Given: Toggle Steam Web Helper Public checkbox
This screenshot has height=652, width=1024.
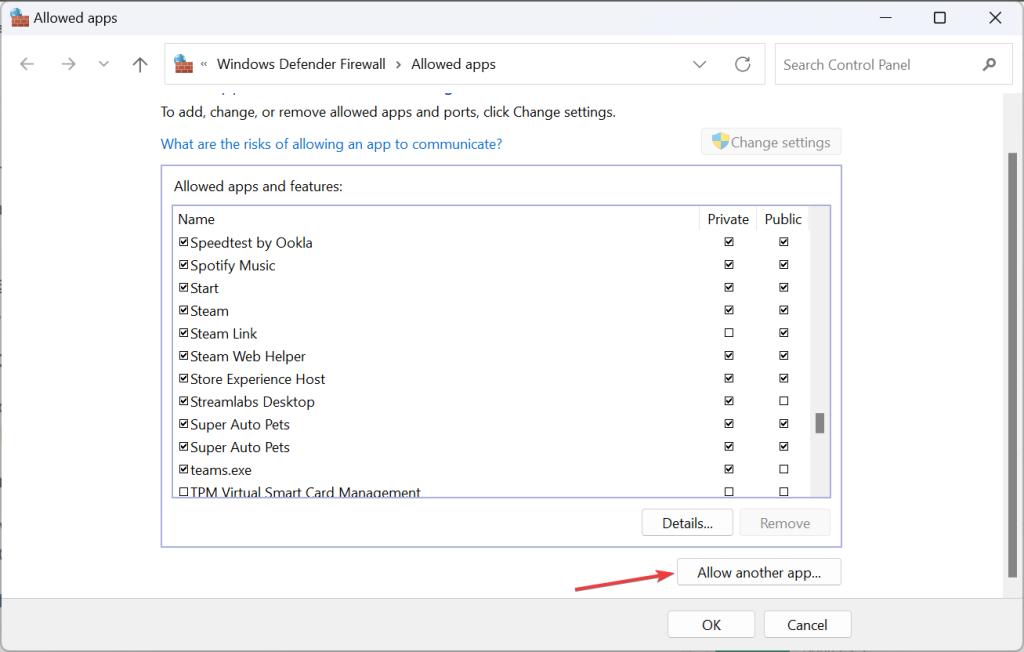Looking at the screenshot, I should pyautogui.click(x=784, y=355).
